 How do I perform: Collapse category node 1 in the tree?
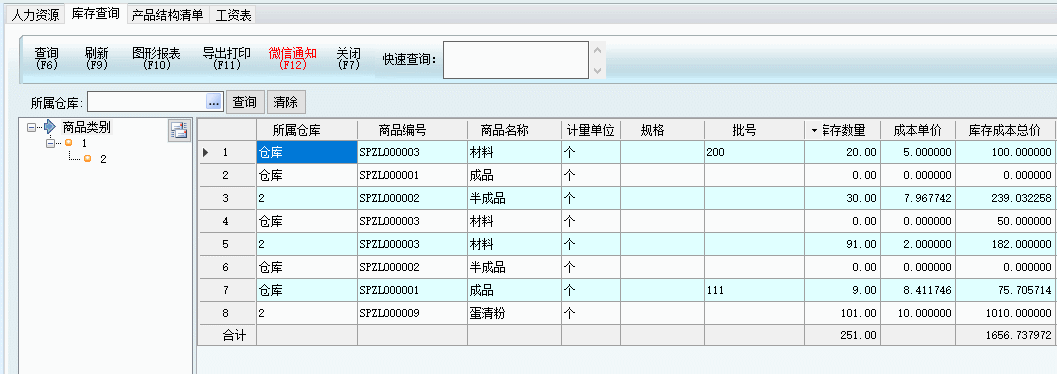(x=50, y=144)
